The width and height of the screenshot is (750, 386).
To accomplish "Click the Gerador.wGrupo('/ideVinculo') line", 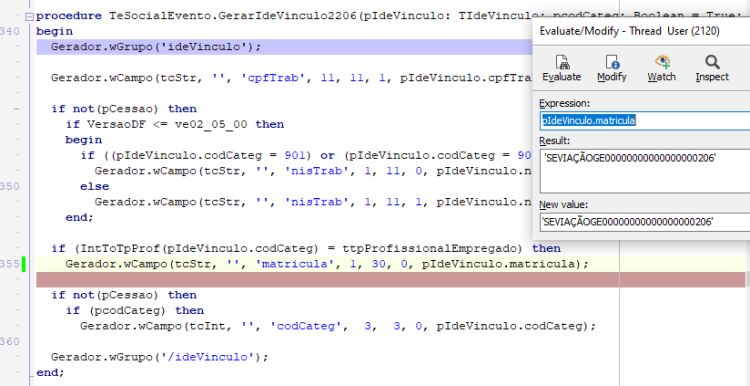I will tap(160, 357).
